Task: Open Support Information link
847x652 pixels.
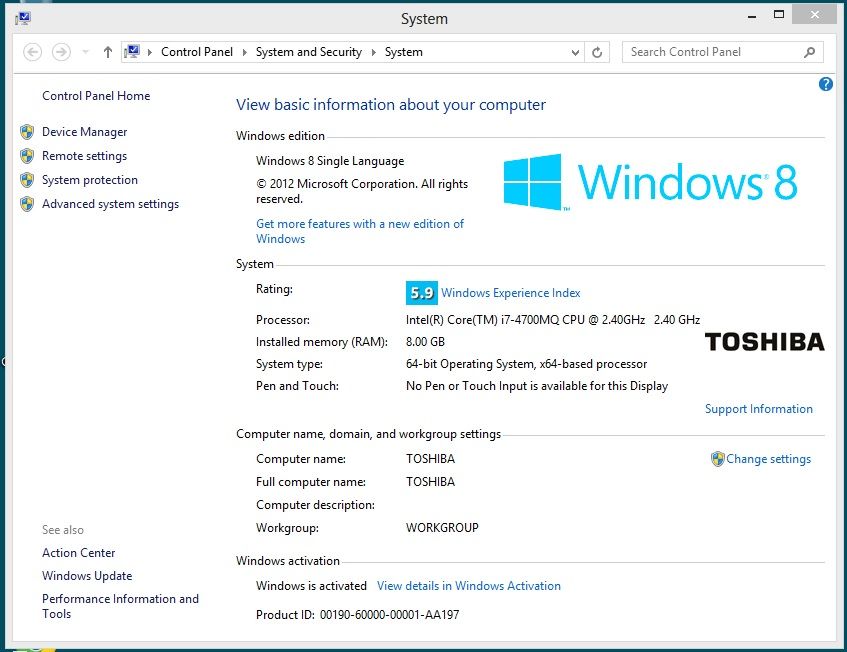Action: coord(758,409)
